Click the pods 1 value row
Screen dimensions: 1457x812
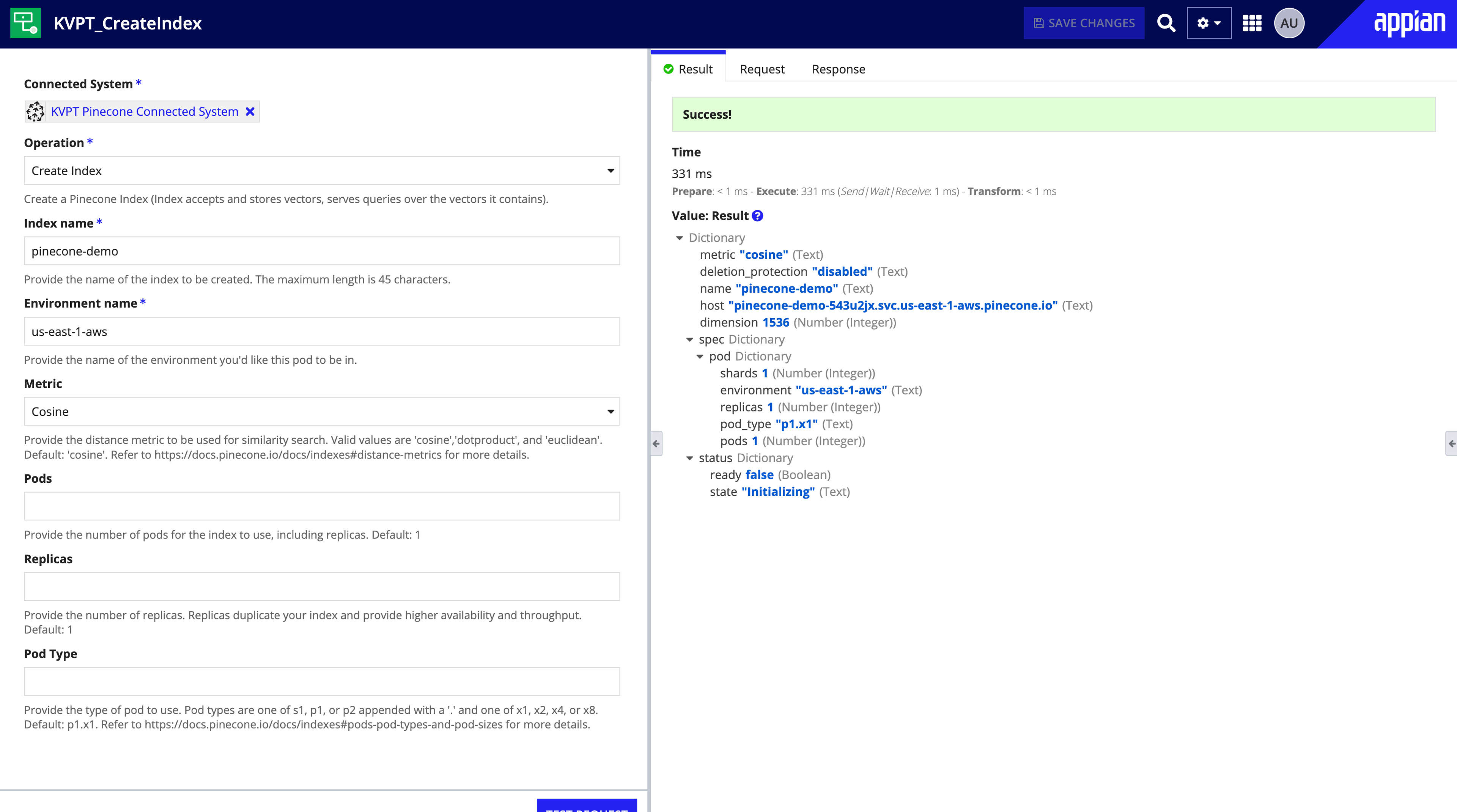pyautogui.click(x=792, y=441)
